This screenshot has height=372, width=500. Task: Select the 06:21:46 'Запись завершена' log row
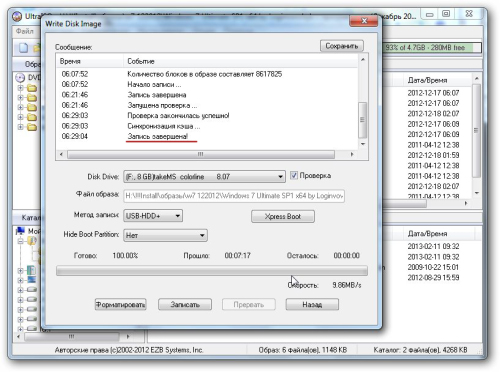point(207,95)
